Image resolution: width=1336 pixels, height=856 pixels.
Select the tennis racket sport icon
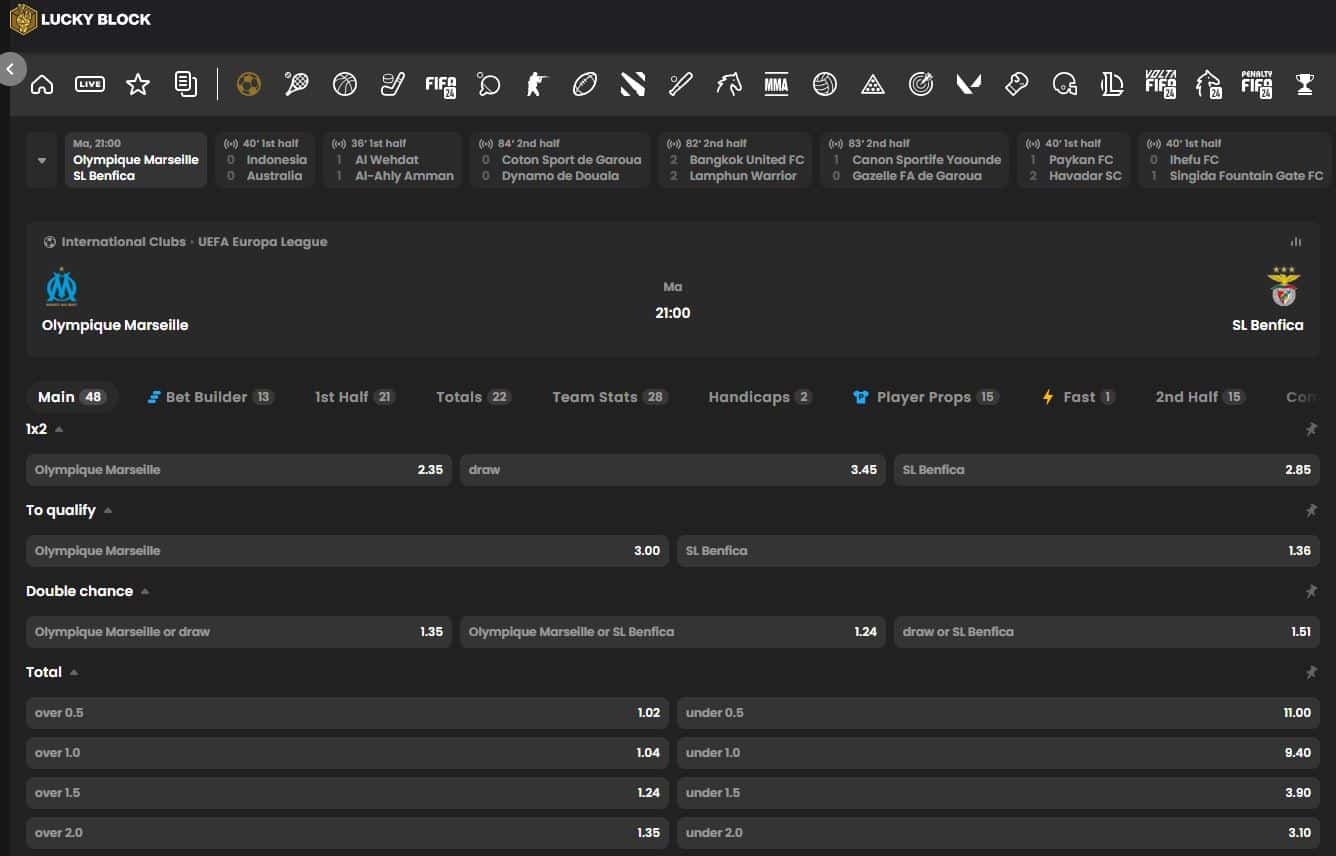(x=297, y=84)
